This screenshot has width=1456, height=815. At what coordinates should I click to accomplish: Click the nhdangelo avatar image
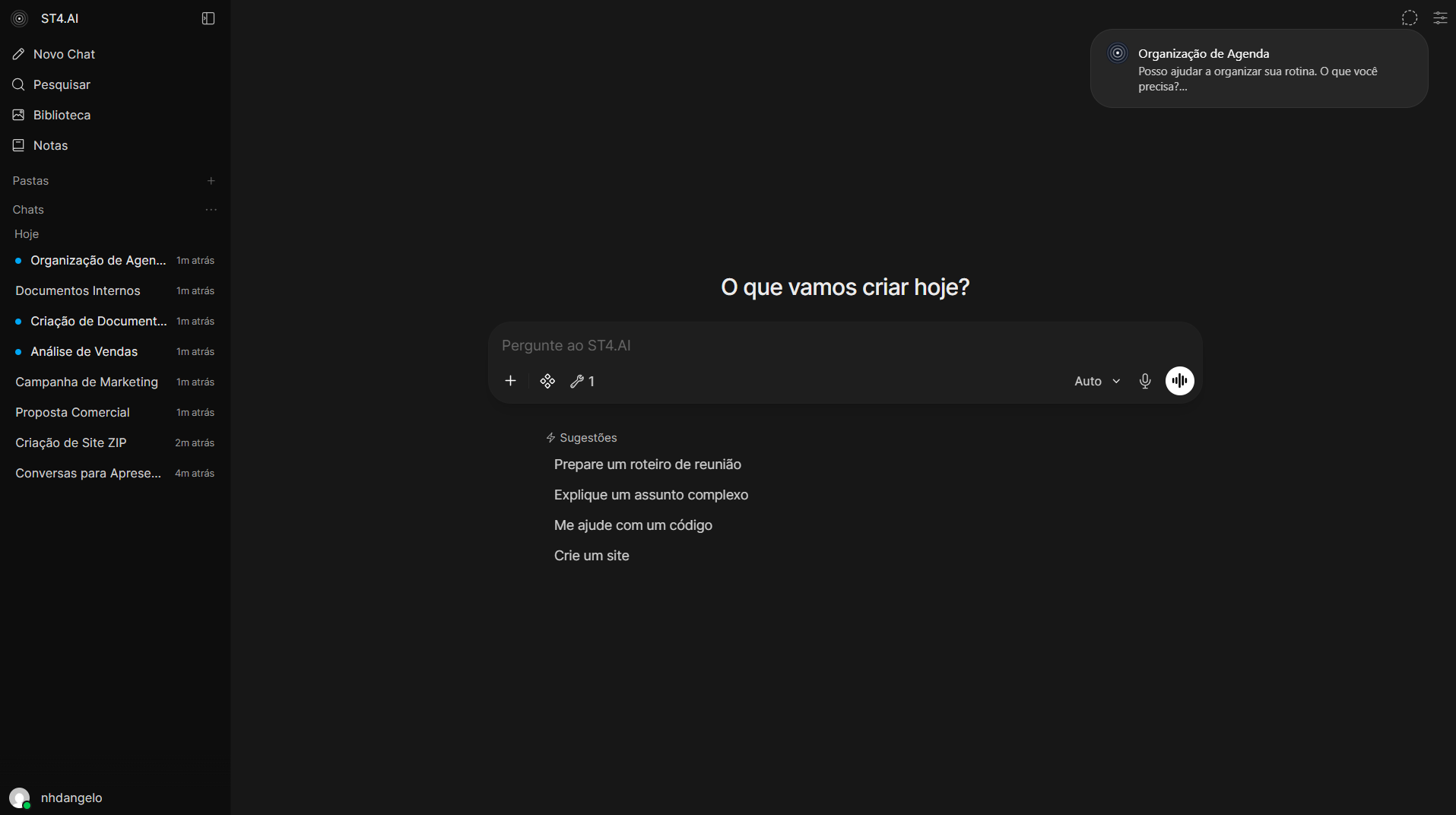click(x=20, y=798)
